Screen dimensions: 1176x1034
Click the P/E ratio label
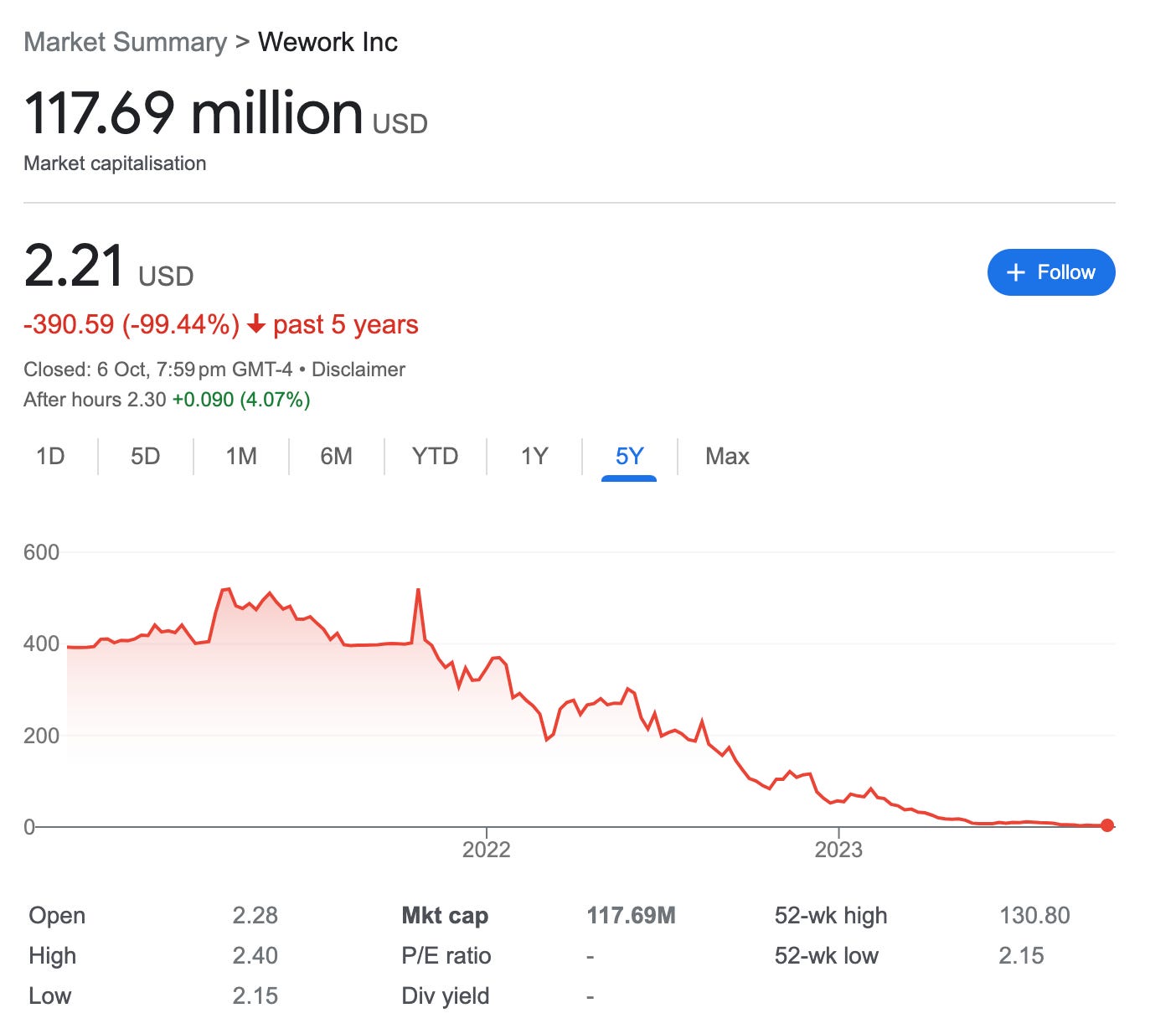tap(446, 955)
